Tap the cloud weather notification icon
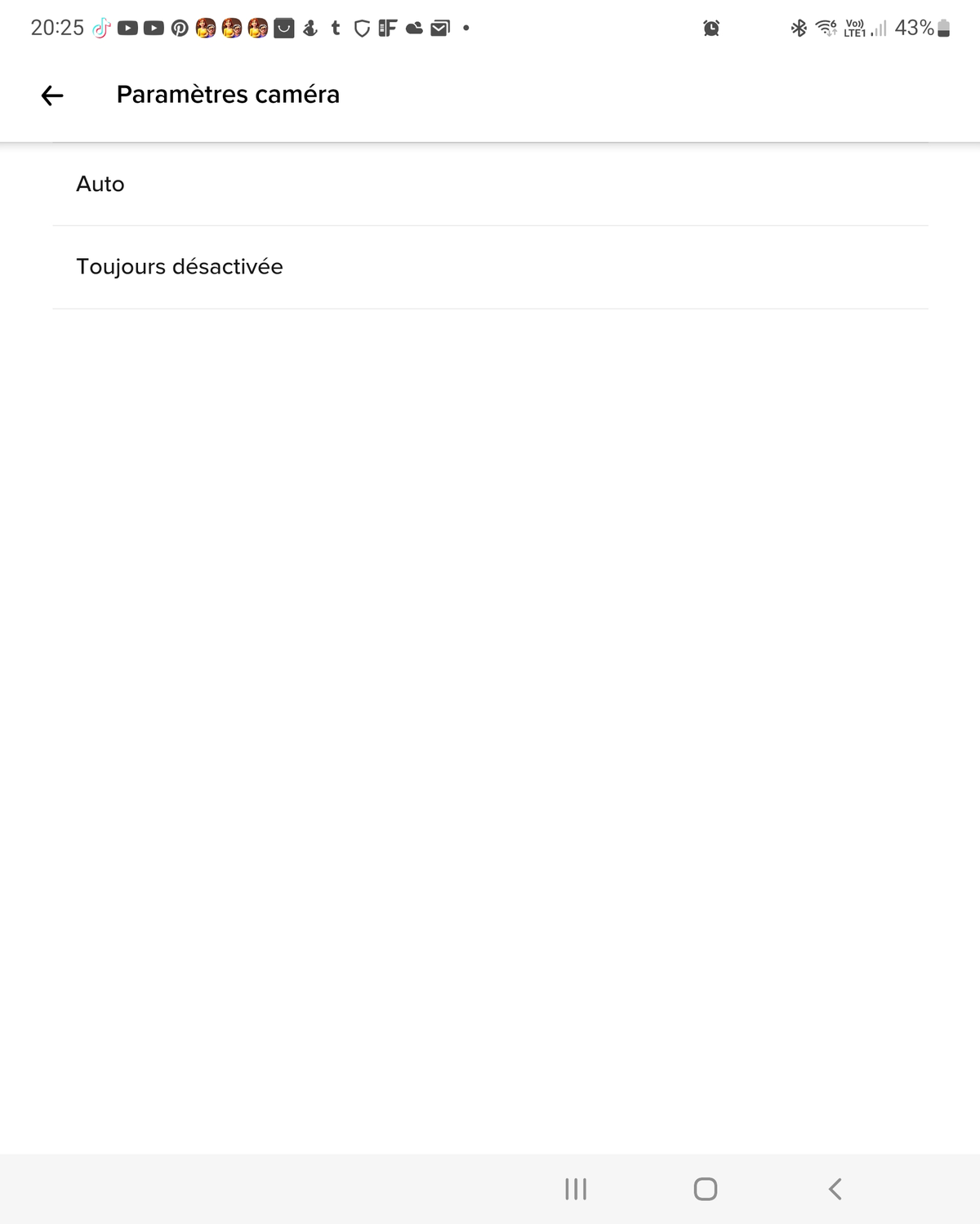The height and width of the screenshot is (1224, 980). point(415,29)
